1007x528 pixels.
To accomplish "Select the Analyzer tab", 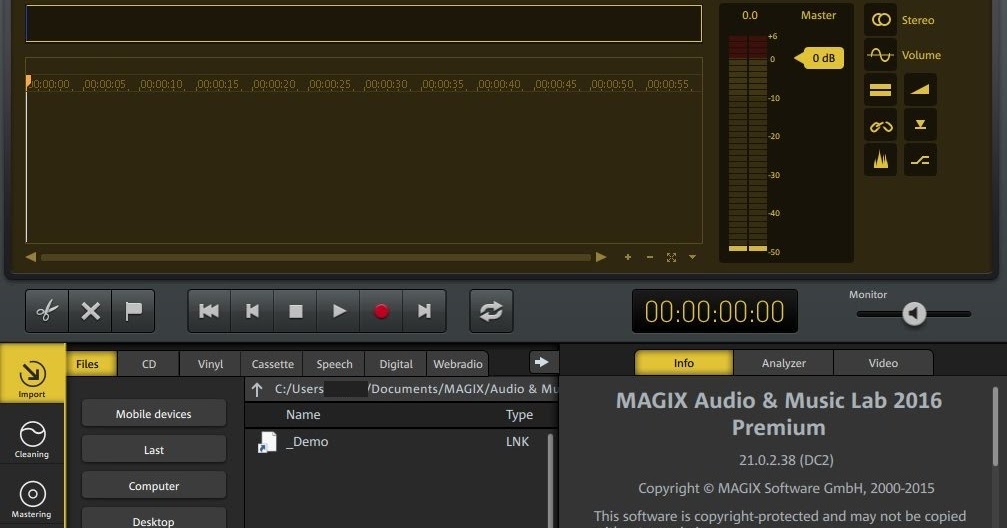I will click(x=784, y=363).
